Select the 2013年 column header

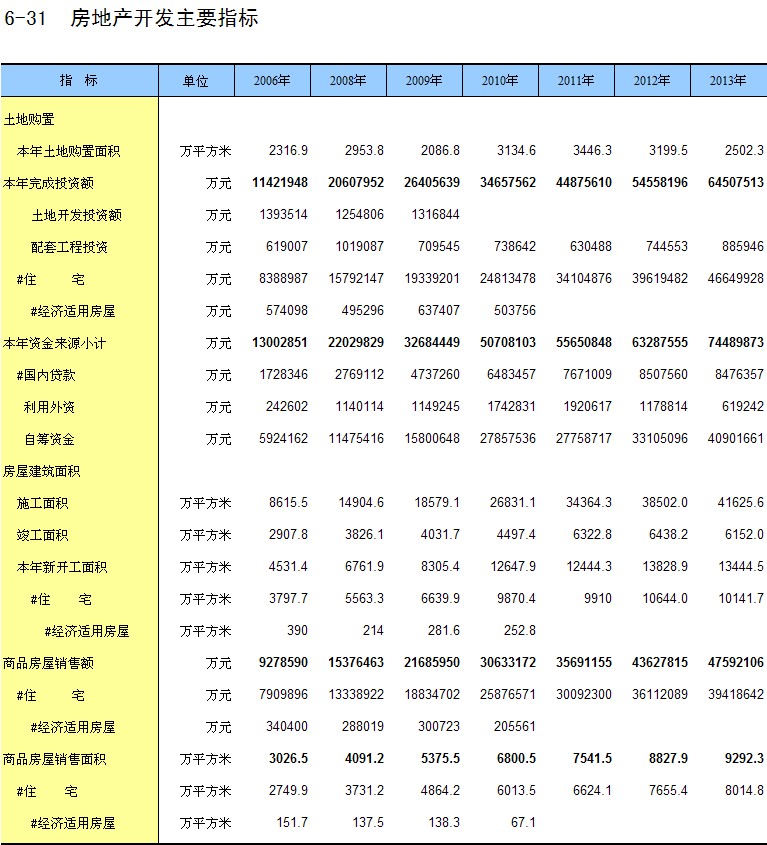(x=728, y=81)
